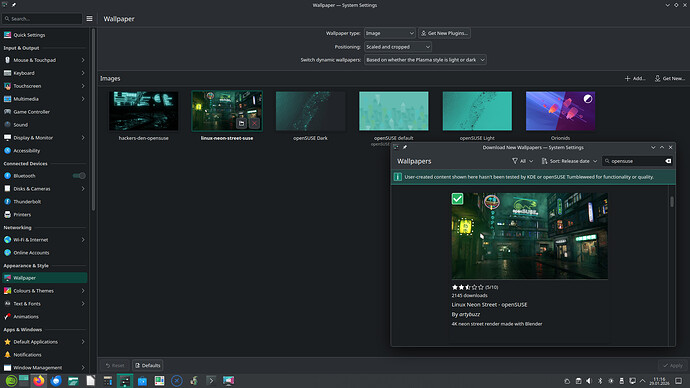Open the Discover store icon in taskbar
690x388 pixels.
click(142, 381)
